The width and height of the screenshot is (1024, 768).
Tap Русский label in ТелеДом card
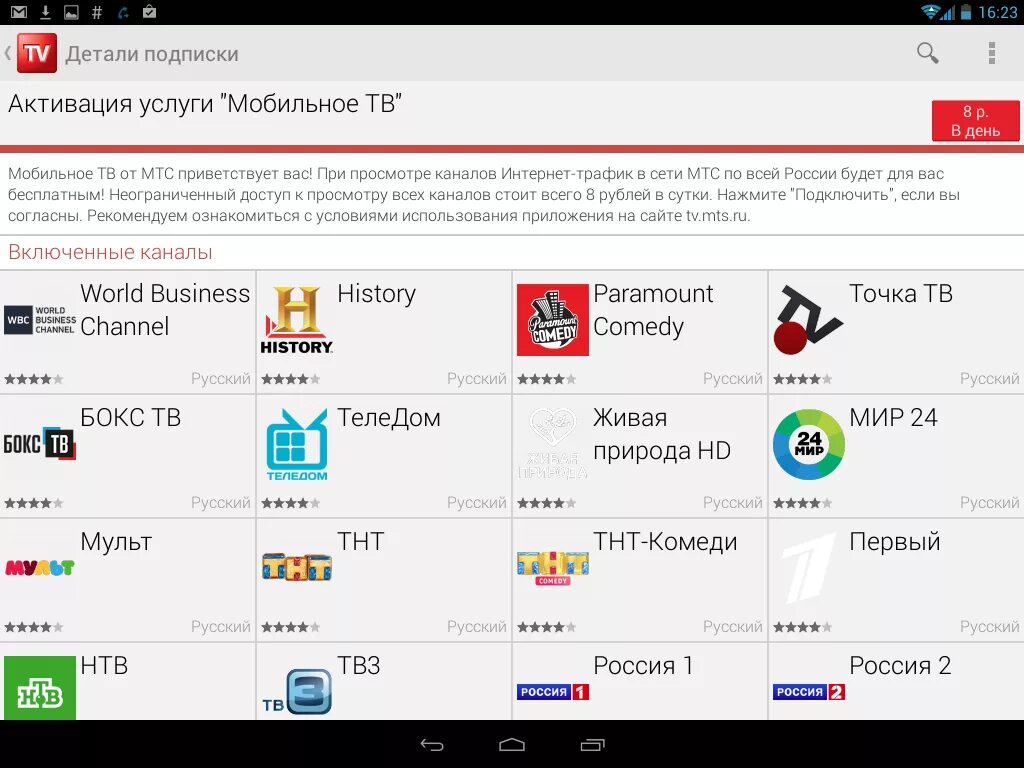477,503
